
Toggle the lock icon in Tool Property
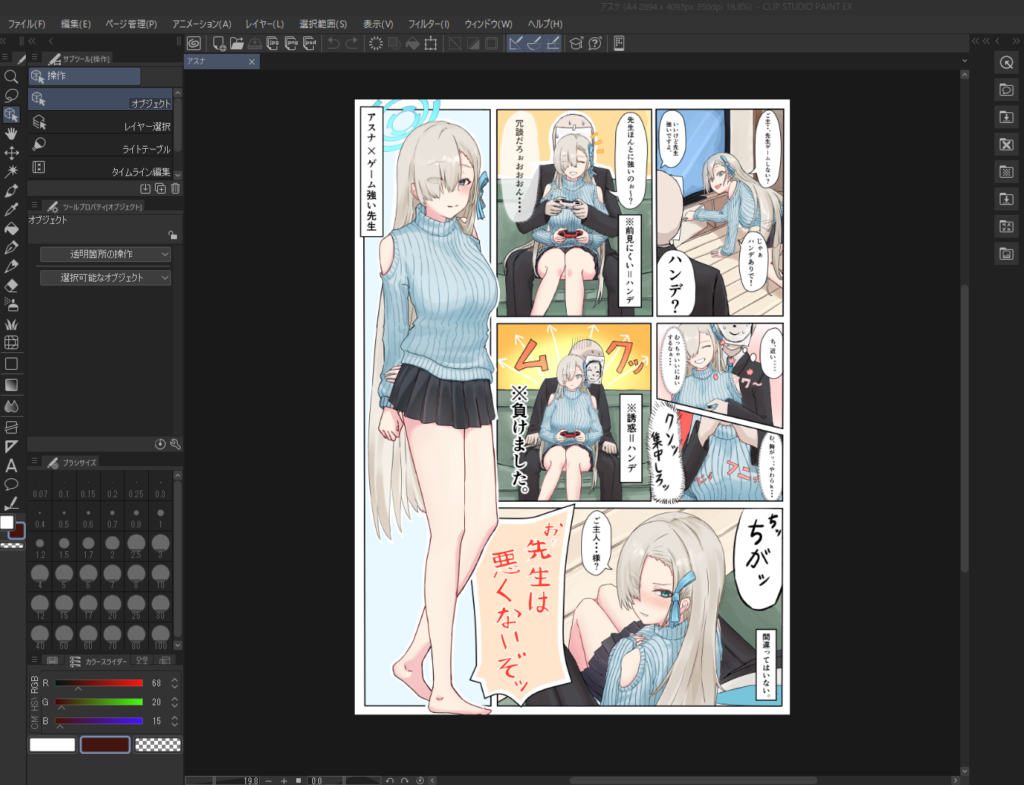pos(172,234)
